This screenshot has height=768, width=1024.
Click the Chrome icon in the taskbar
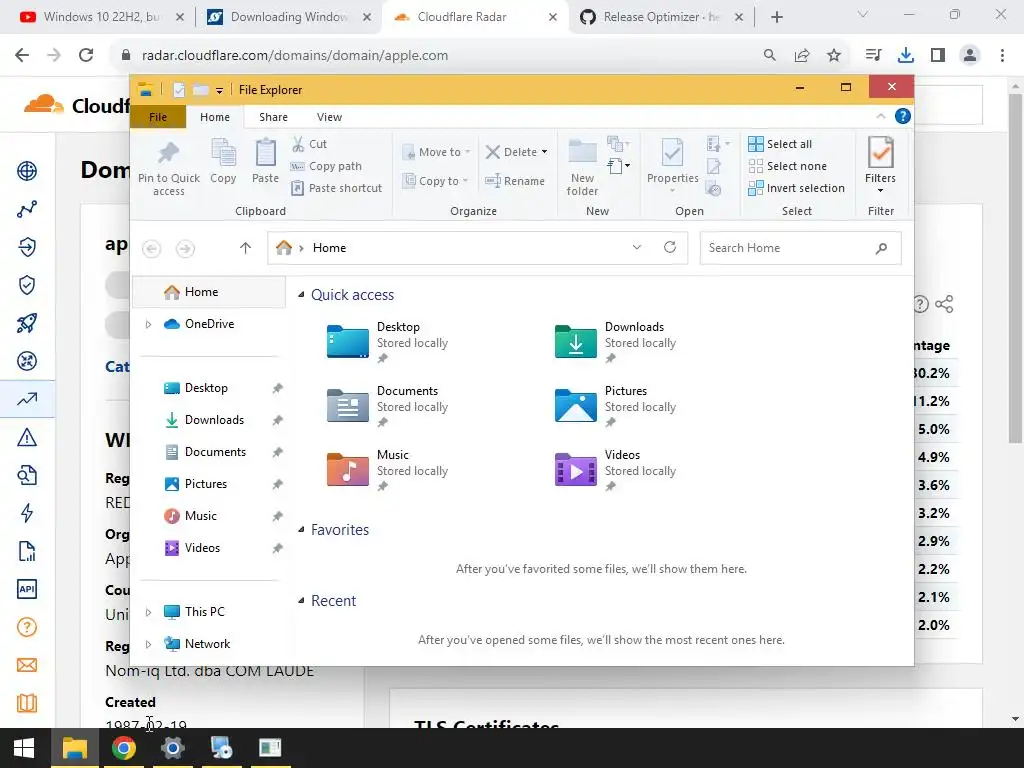point(123,748)
